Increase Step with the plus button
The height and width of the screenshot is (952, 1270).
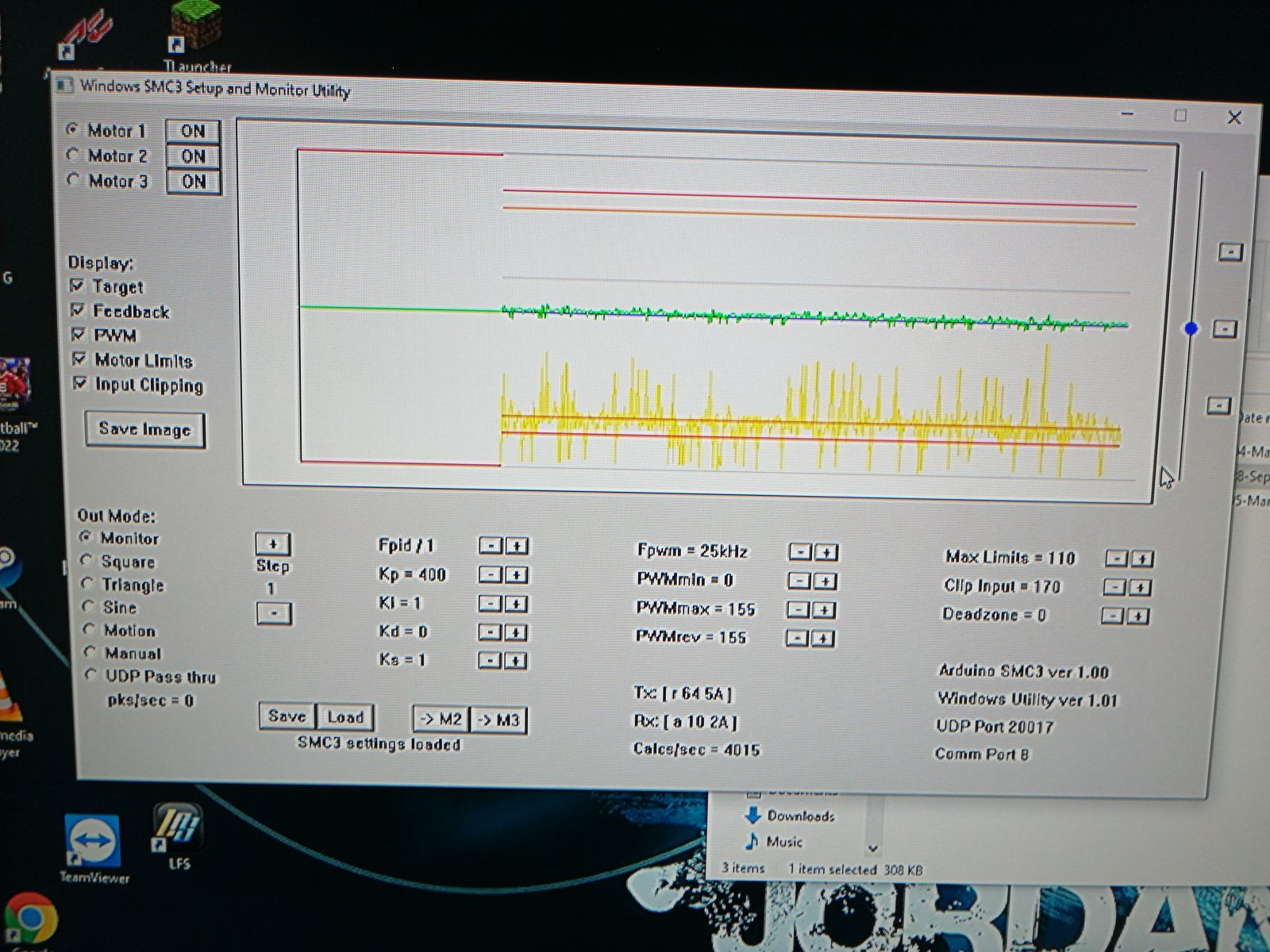tap(273, 544)
